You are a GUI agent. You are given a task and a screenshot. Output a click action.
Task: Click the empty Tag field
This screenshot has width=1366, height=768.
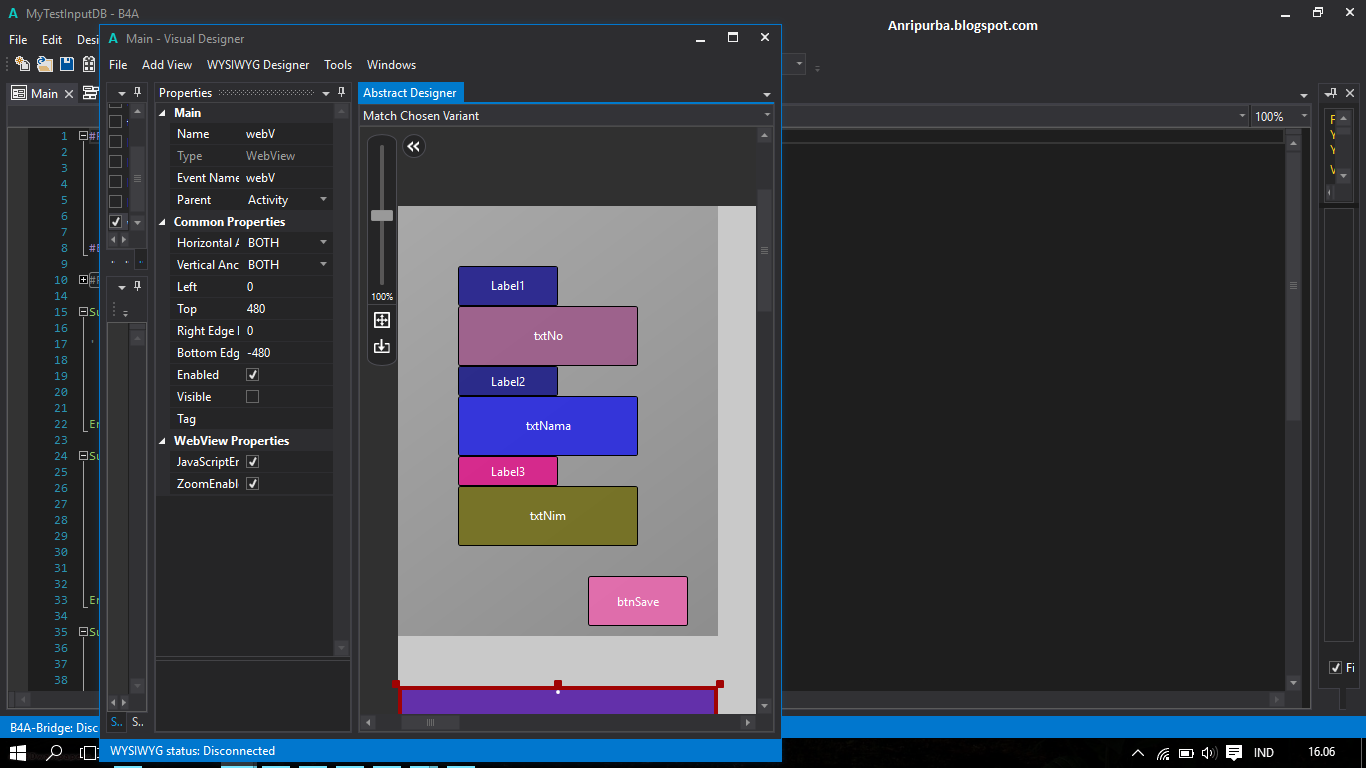click(287, 419)
